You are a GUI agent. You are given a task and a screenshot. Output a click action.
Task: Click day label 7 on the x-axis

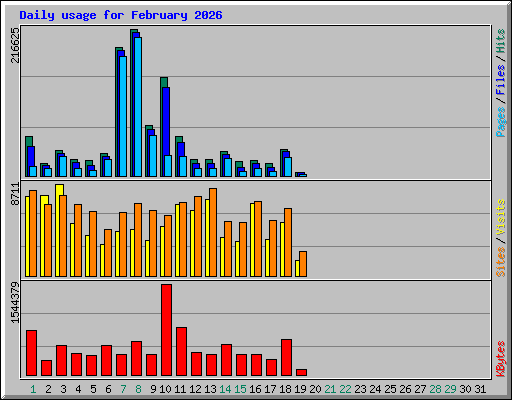pos(123,389)
